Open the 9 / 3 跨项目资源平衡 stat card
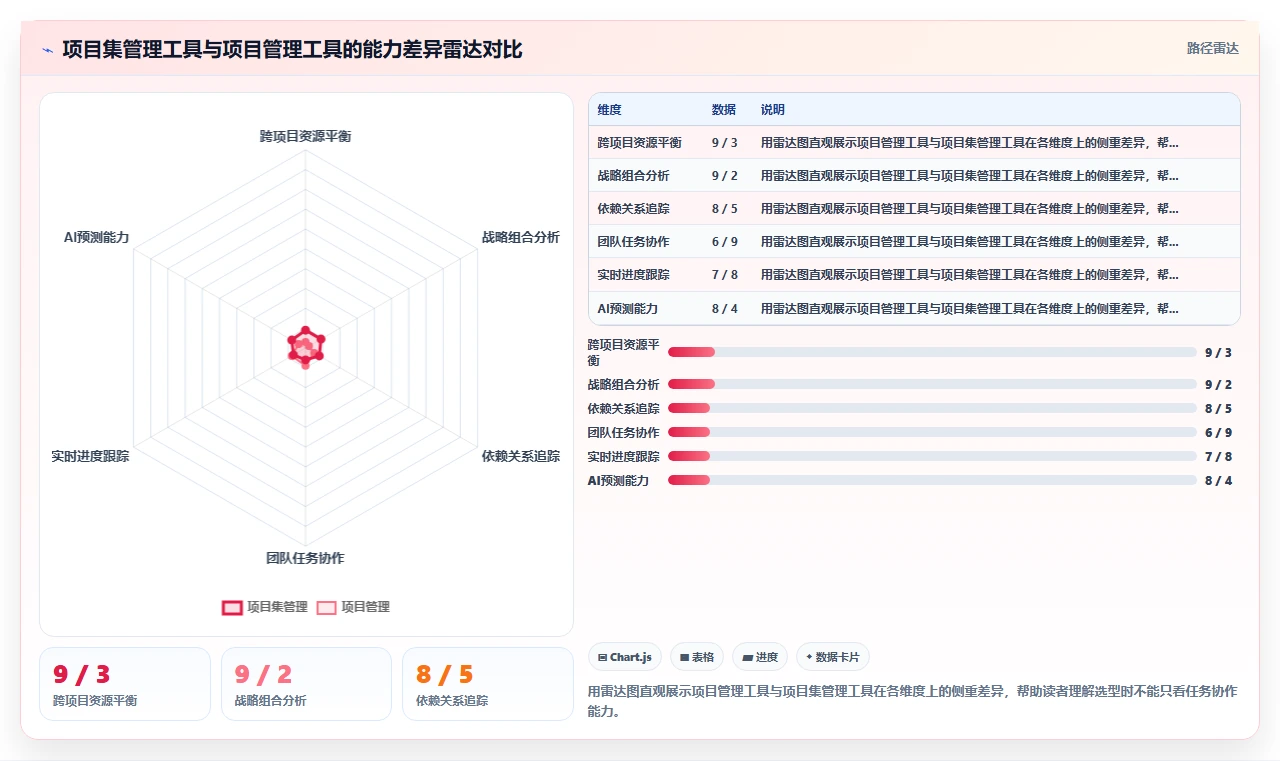Image resolution: width=1280 pixels, height=761 pixels. 125,684
